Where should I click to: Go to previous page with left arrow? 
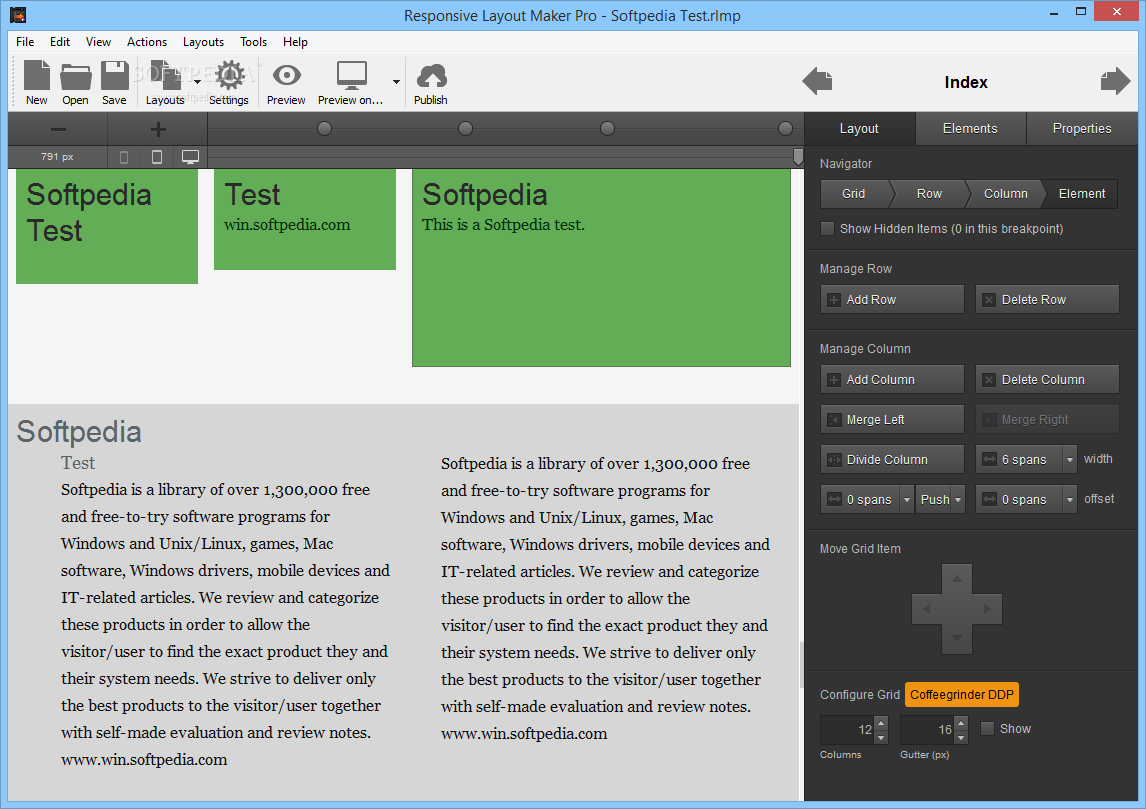[x=817, y=81]
